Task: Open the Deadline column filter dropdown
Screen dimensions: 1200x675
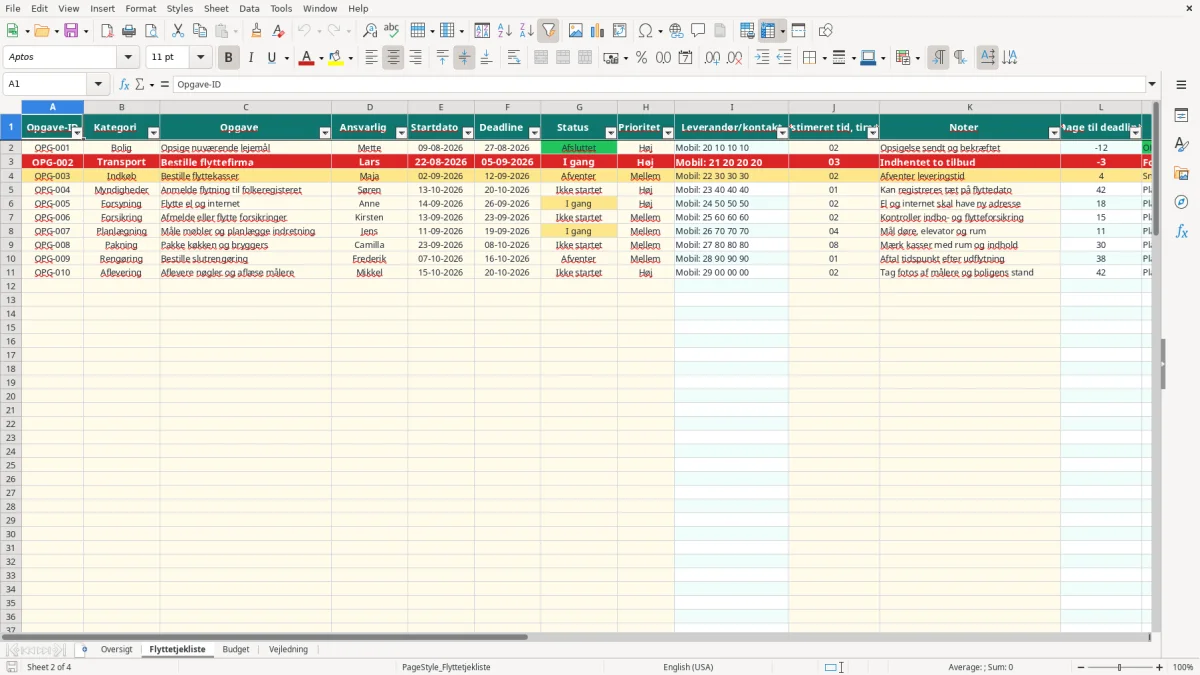Action: point(534,133)
